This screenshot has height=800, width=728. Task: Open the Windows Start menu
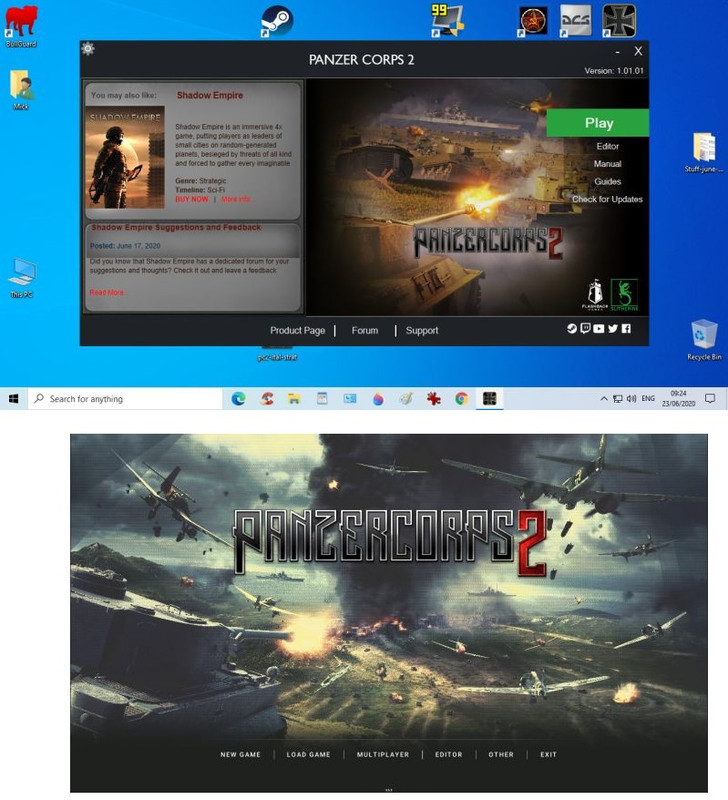pos(14,399)
